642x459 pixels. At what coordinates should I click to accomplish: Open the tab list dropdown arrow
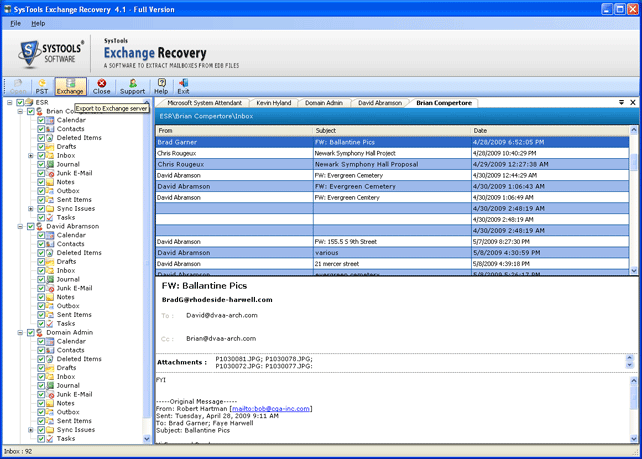(621, 102)
